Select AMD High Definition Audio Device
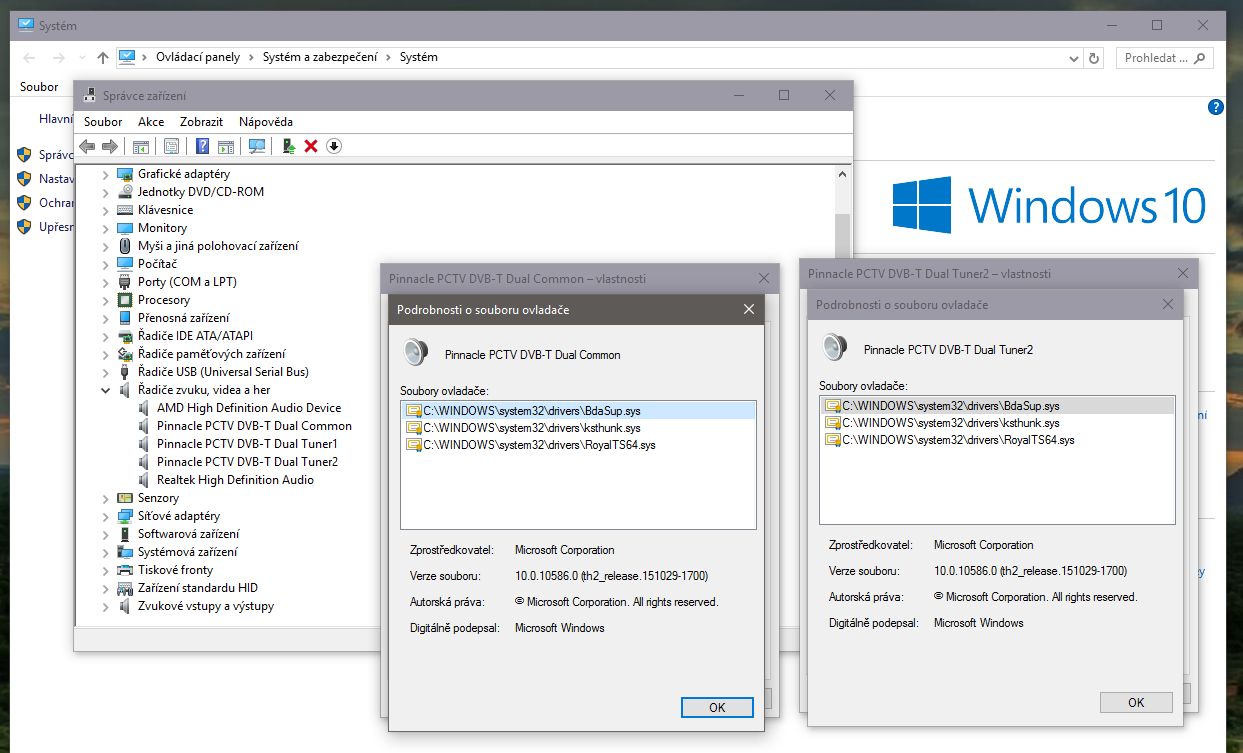Image resolution: width=1243 pixels, height=753 pixels. pyautogui.click(x=249, y=408)
